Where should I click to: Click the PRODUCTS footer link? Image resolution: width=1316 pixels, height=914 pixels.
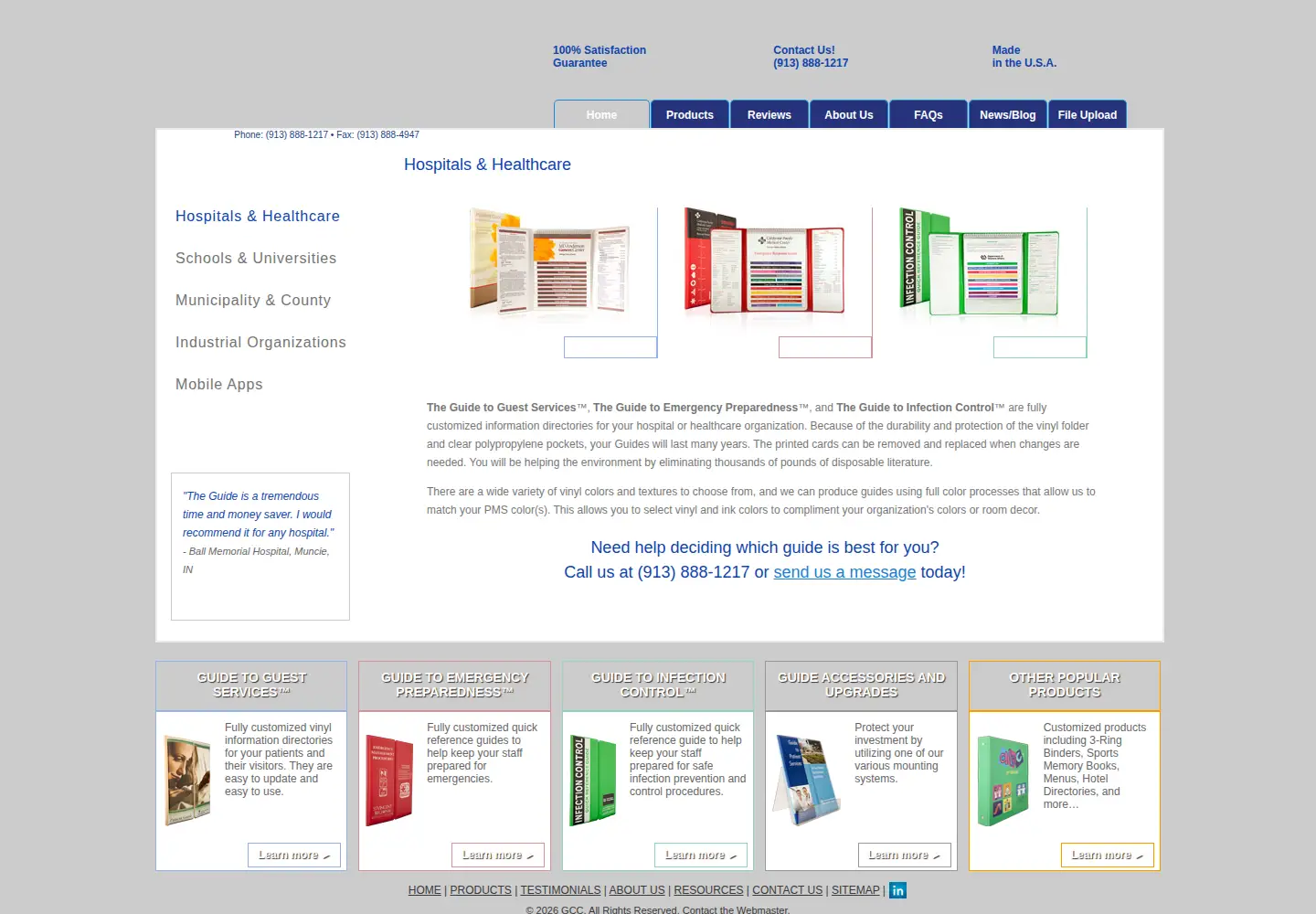click(x=481, y=890)
